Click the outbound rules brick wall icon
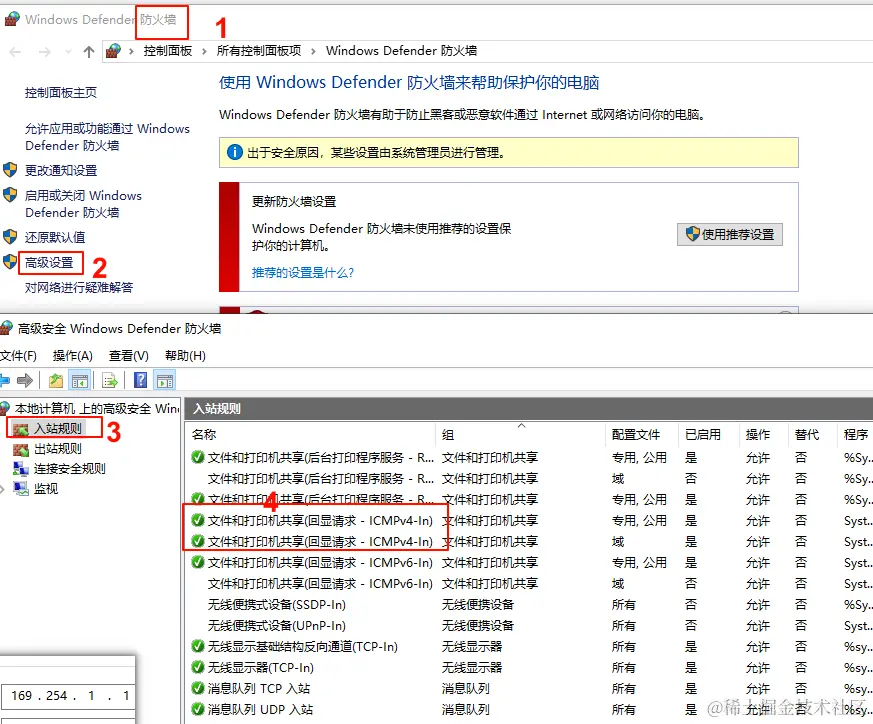This screenshot has width=873, height=724. [21, 449]
